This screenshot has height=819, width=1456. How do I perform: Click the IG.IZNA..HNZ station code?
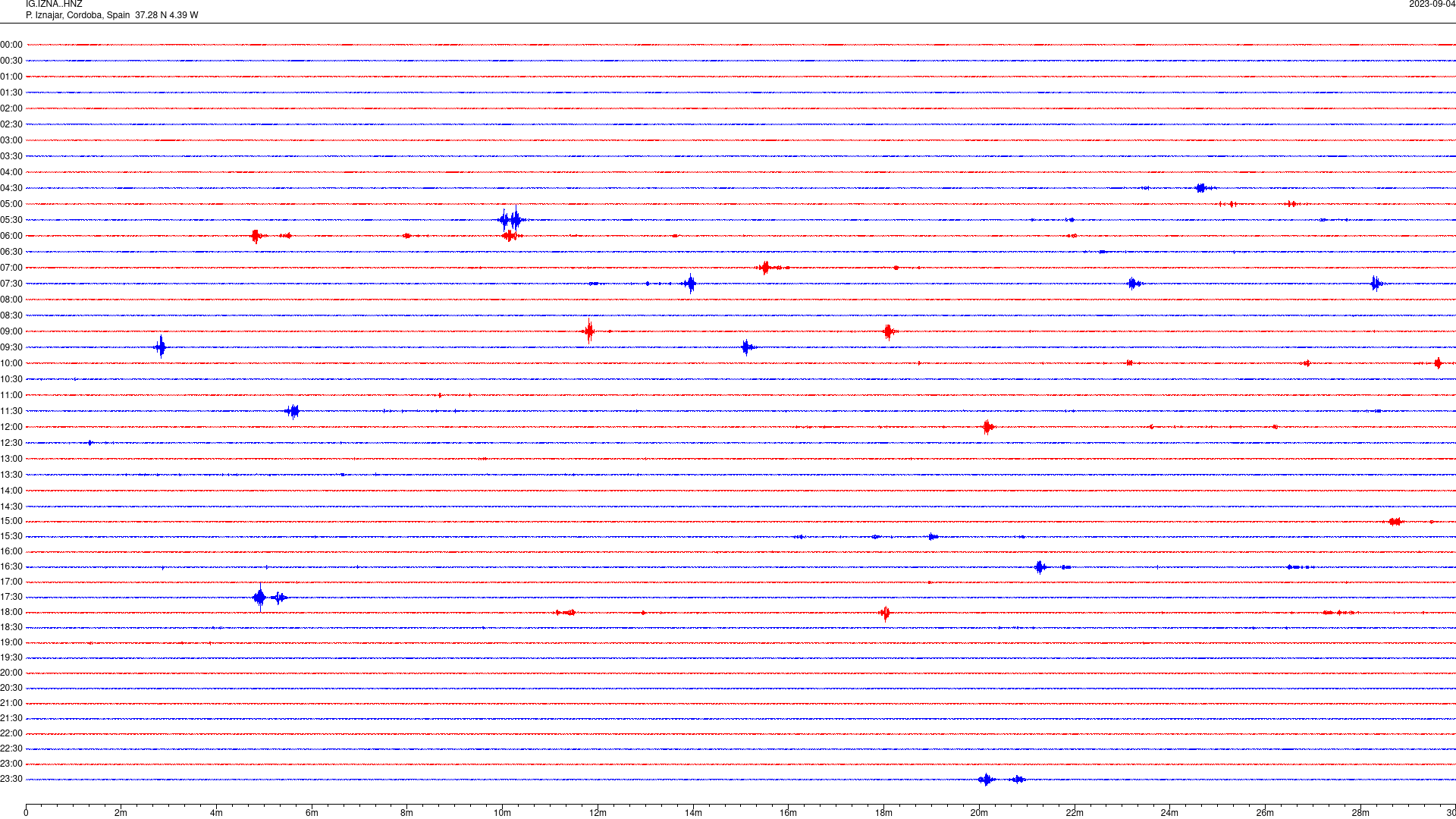tap(54, 5)
